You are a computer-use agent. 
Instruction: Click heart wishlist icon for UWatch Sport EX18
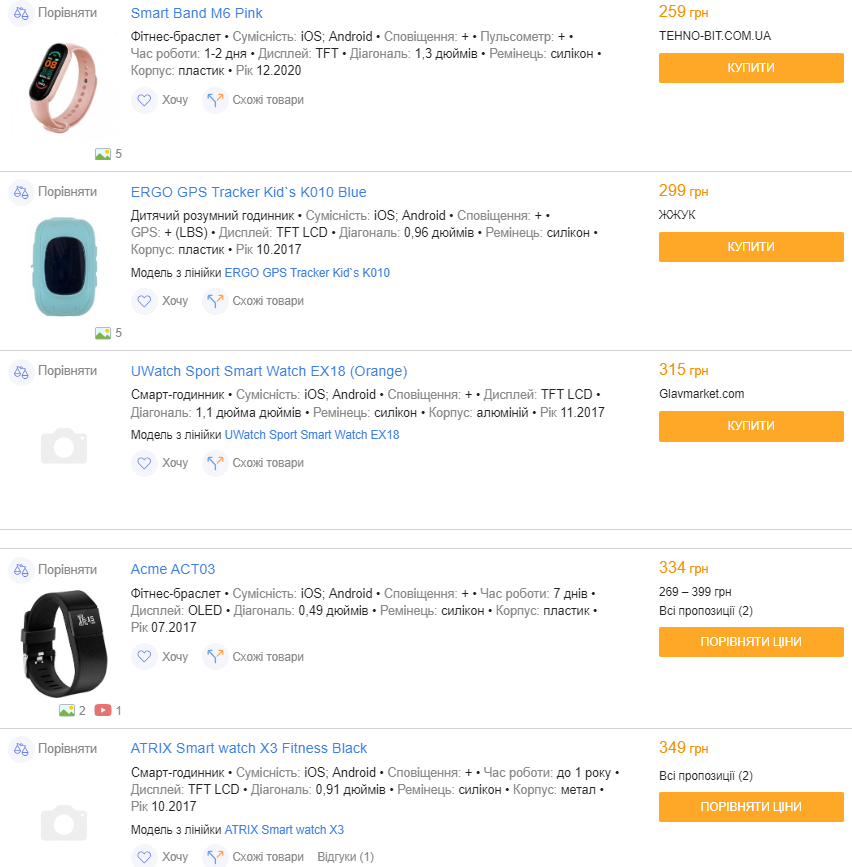point(144,463)
